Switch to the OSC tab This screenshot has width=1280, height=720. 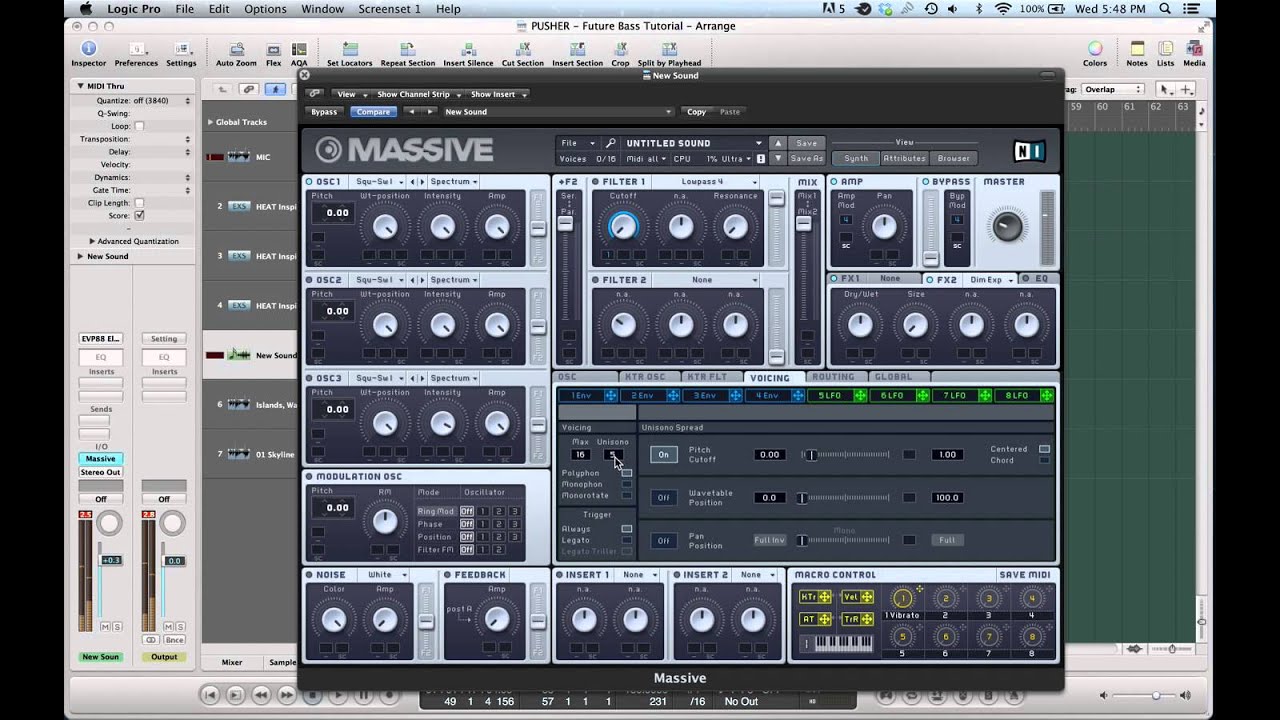(567, 377)
